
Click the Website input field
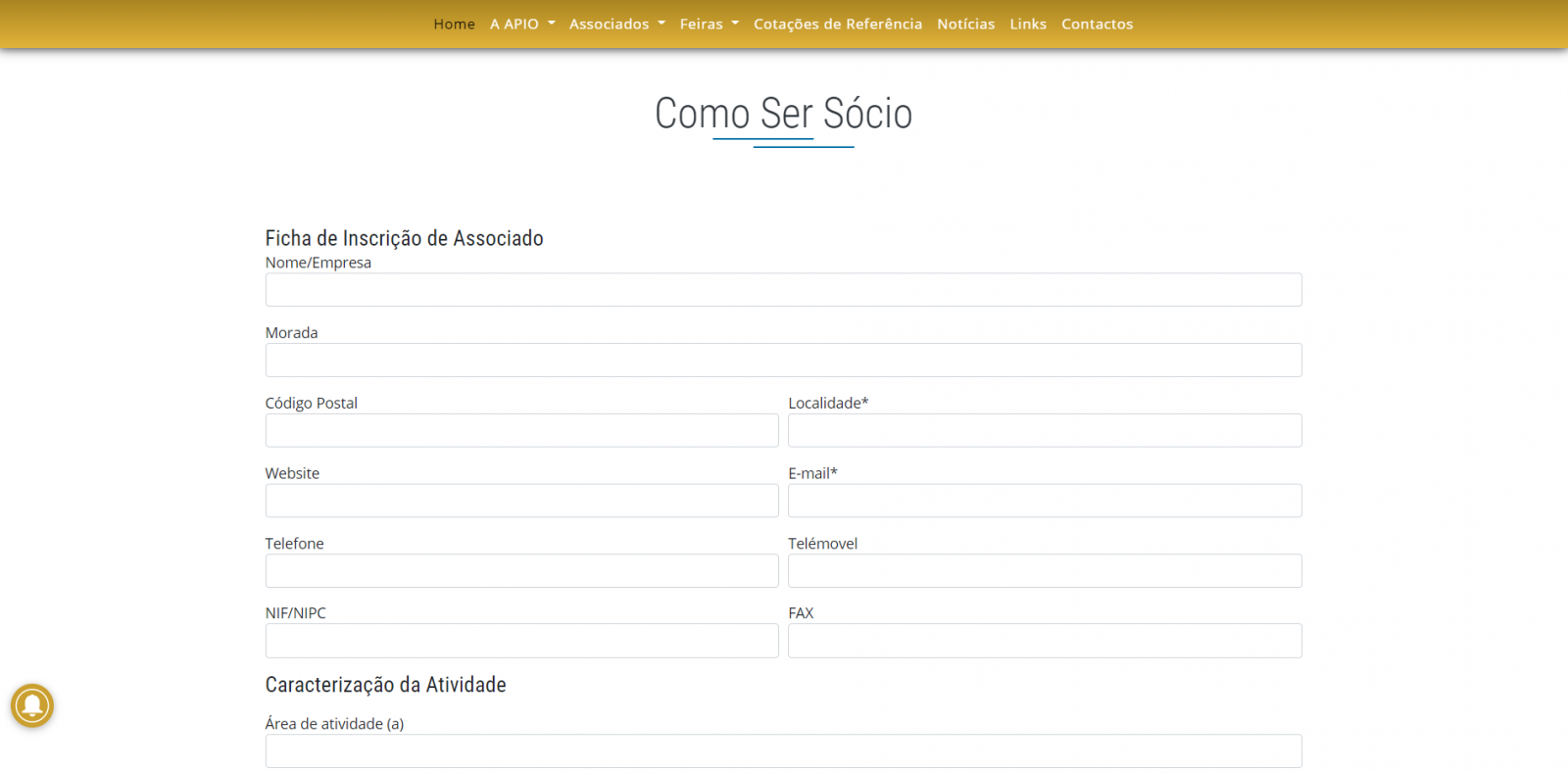pos(521,501)
